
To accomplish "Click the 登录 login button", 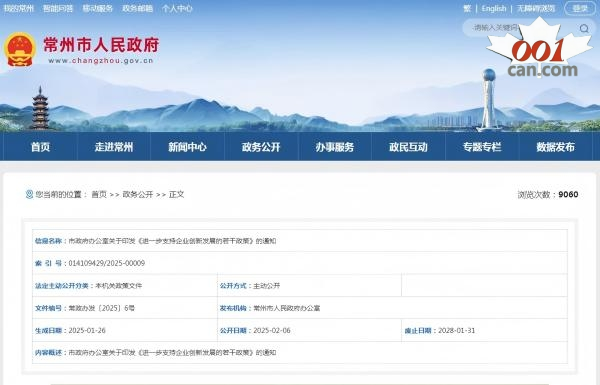I will coord(580,8).
